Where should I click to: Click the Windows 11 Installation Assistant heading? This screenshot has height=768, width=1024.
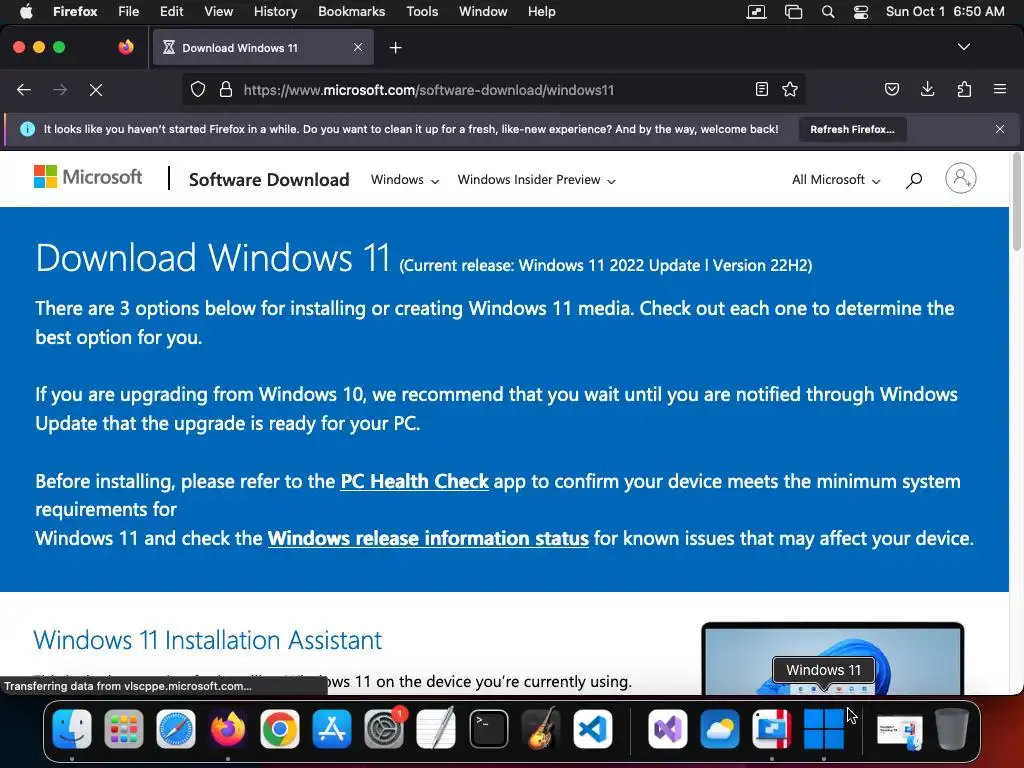208,640
